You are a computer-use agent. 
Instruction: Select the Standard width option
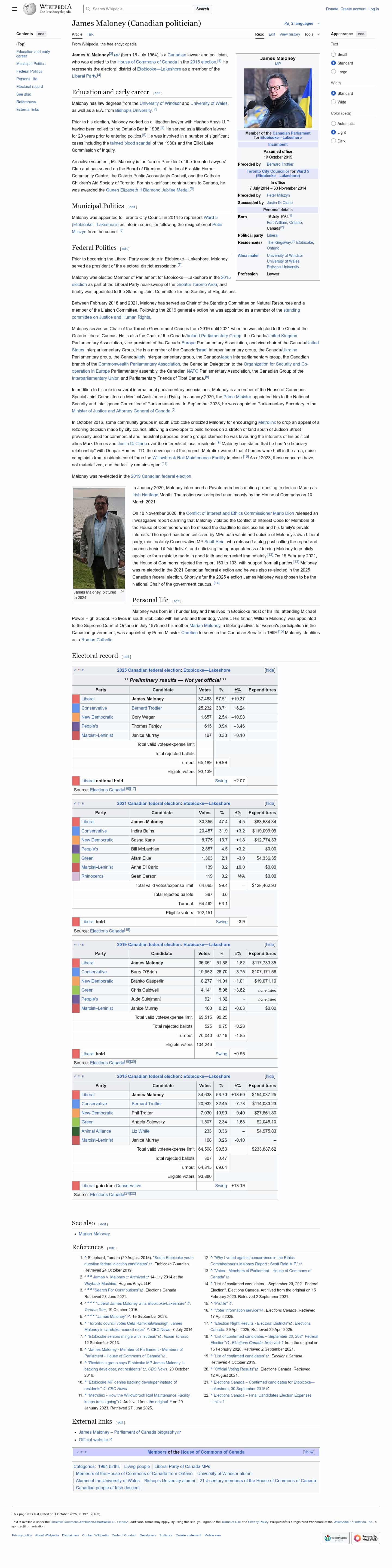coord(333,93)
